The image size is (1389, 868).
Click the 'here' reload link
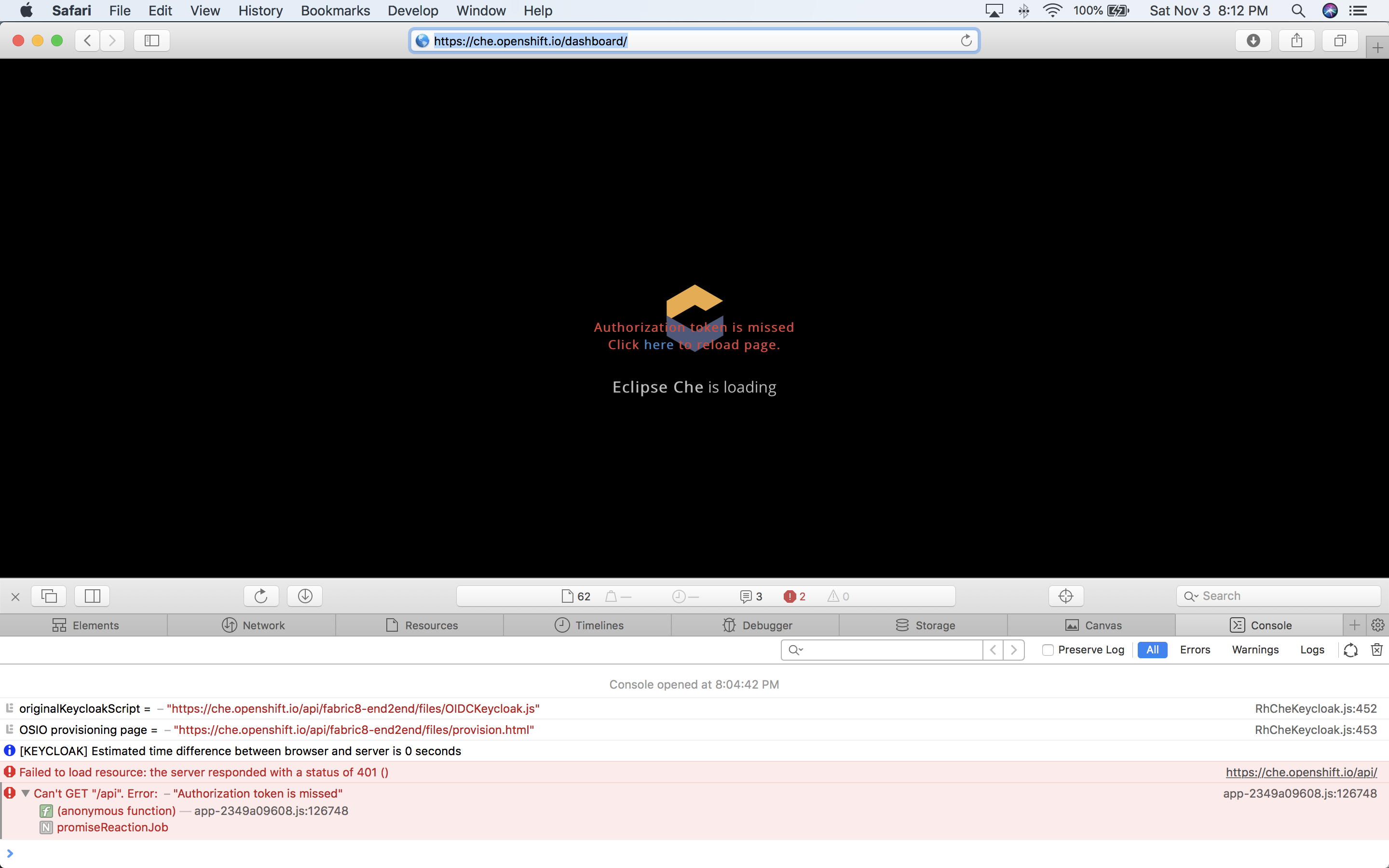pos(658,344)
